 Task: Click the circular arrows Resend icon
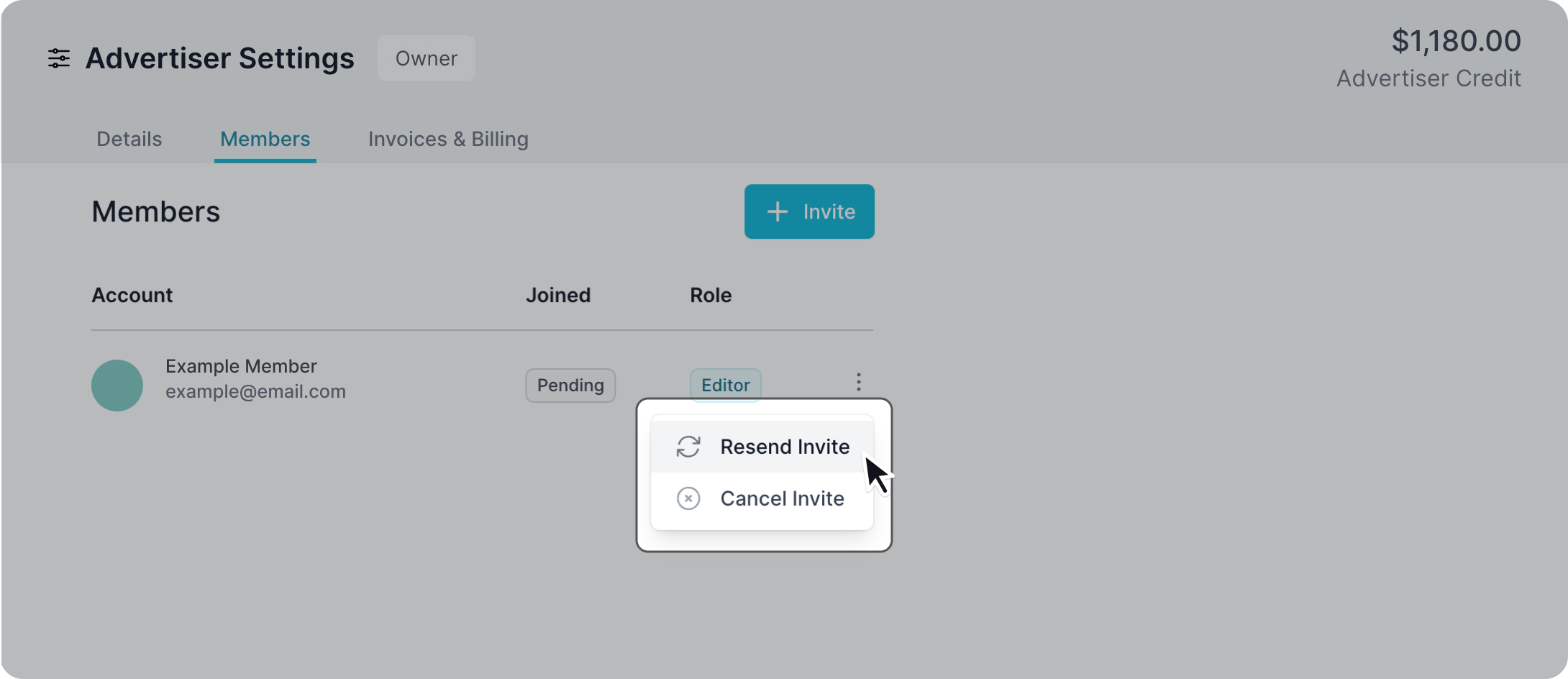688,447
